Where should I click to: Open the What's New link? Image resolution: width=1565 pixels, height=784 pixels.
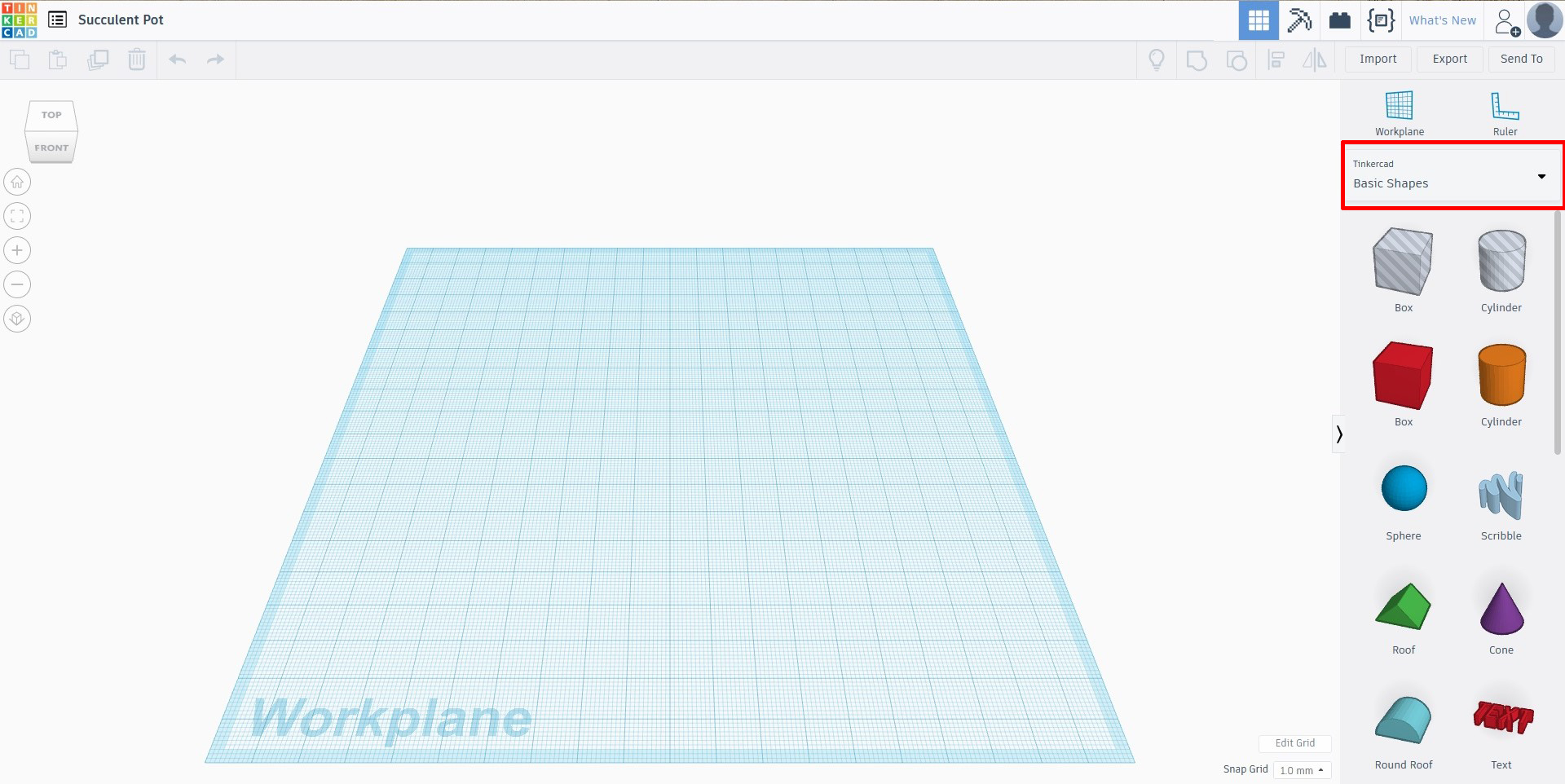(1442, 20)
